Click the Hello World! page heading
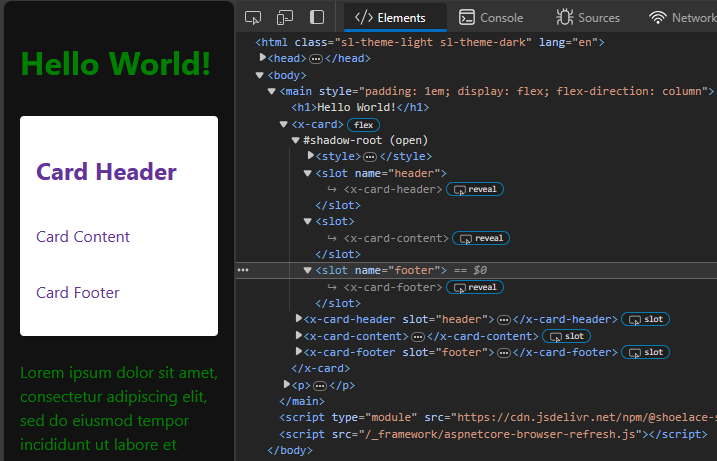Screen dimensions: 717x461 116,64
